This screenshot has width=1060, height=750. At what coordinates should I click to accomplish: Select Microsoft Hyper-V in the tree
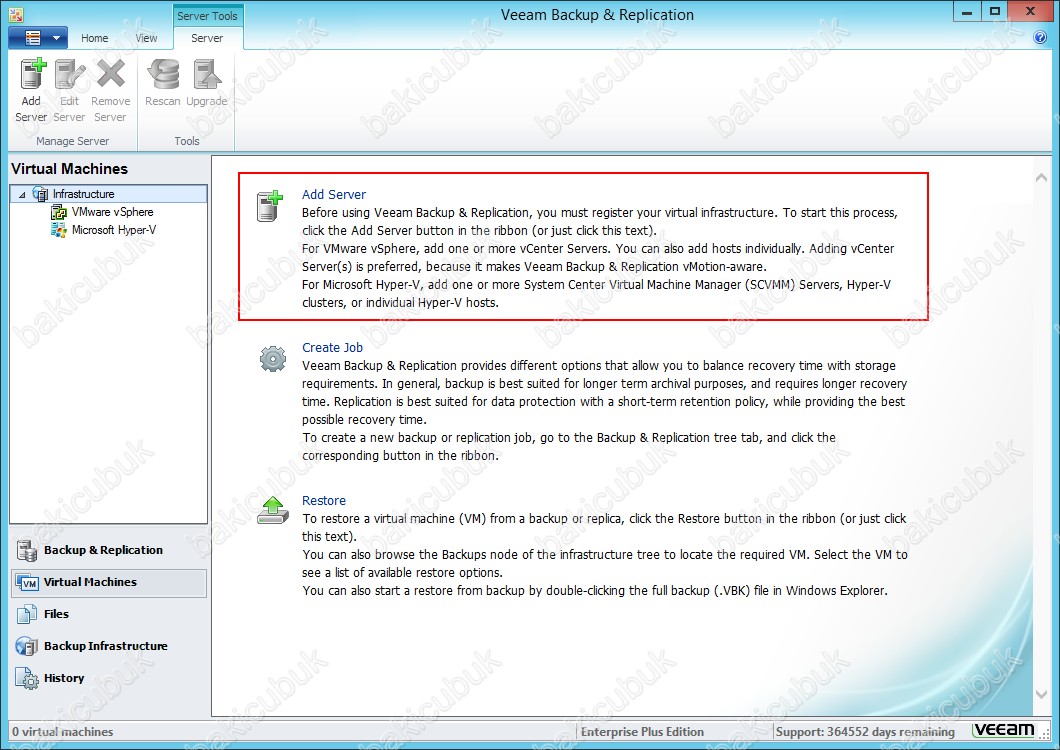tap(114, 230)
